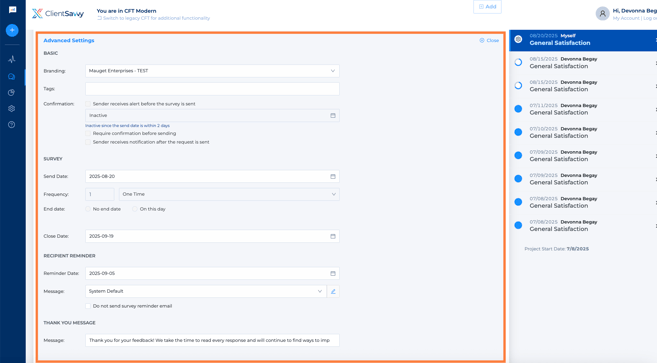Screen dimensions: 657x363
Task: Click the Advanced Settings heading
Action: (x=69, y=40)
